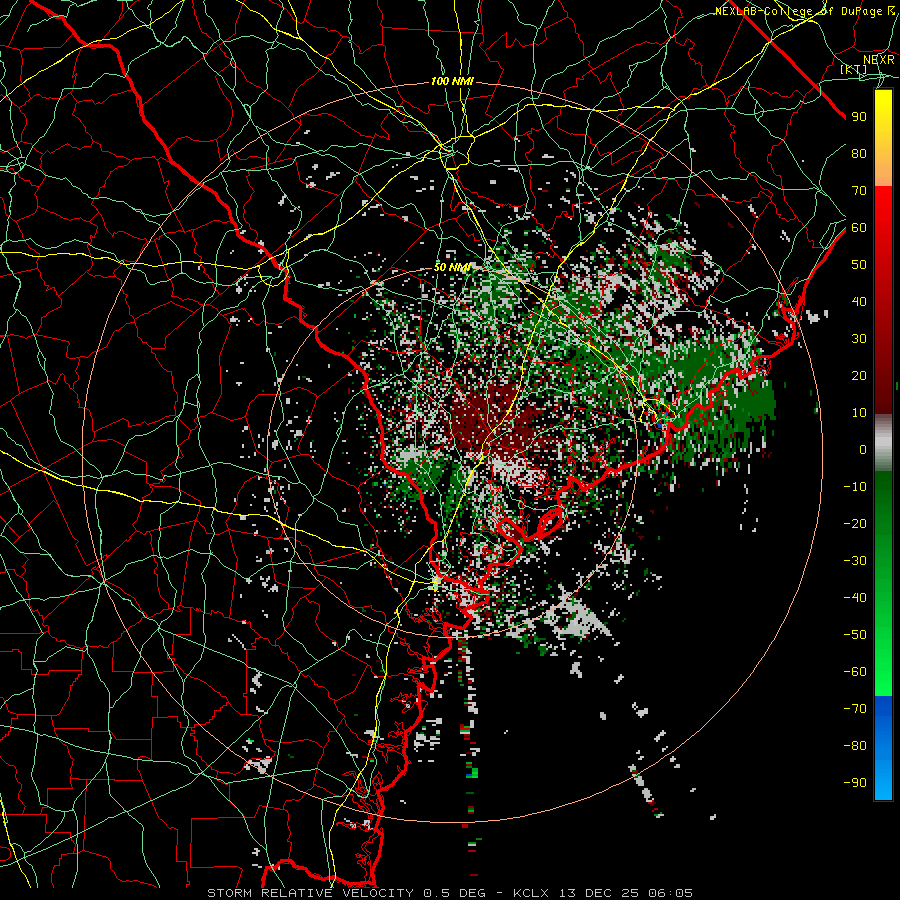Screen dimensions: 900x900
Task: Select the "-80" value on the velocity scale
Action: click(855, 746)
